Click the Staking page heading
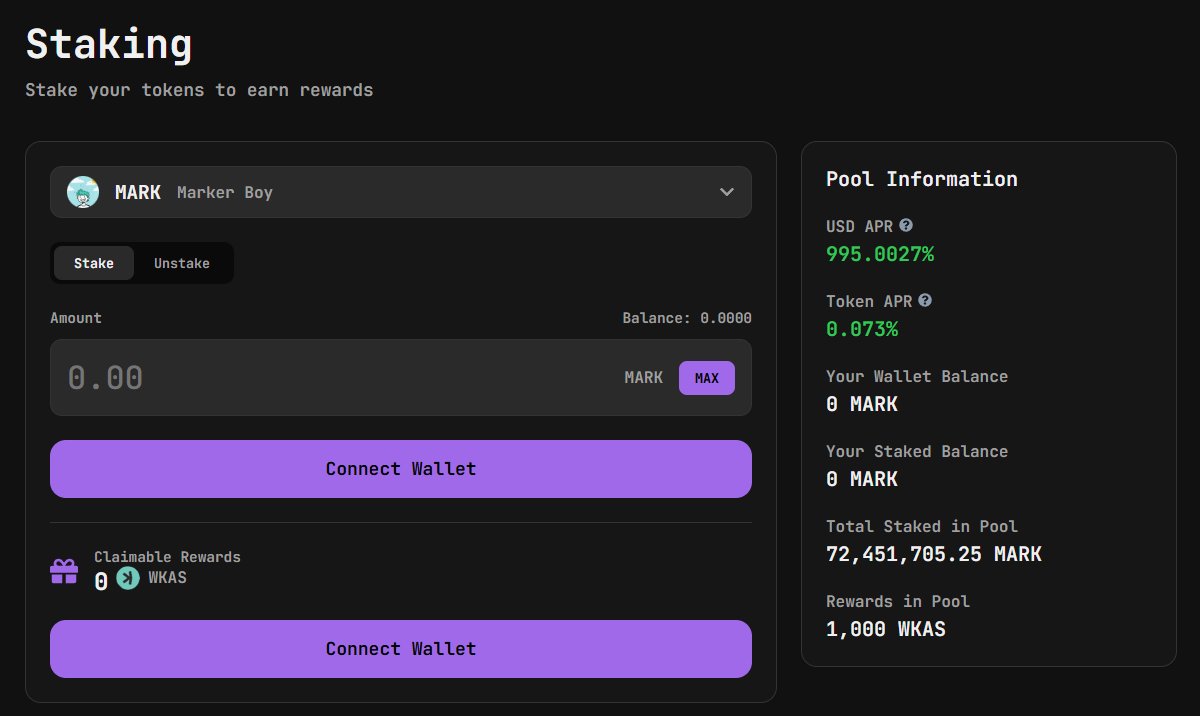 coord(109,45)
